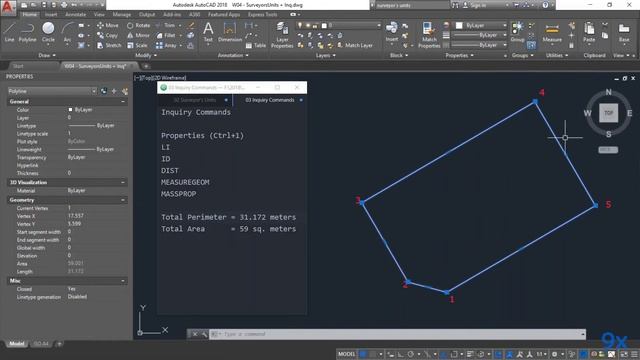Viewport: 640px width, 360px height.
Task: Select the vertex grip labeled 4
Action: (x=535, y=102)
